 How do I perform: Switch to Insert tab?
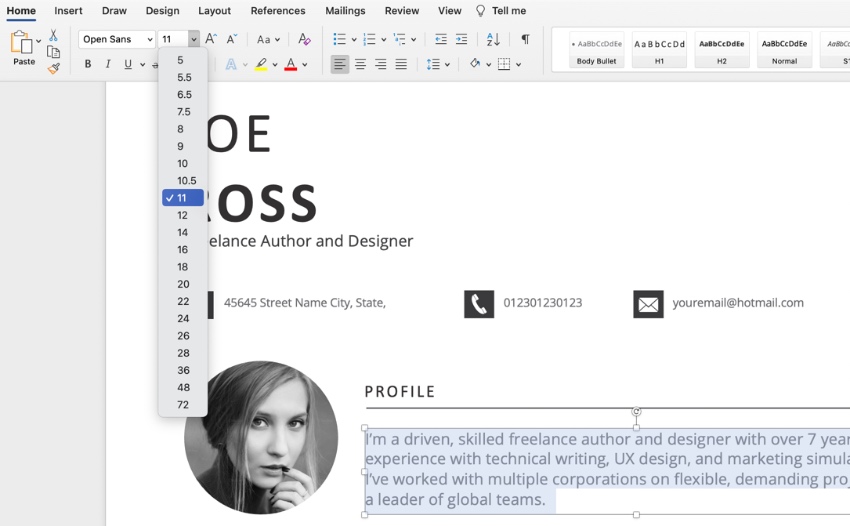click(x=68, y=11)
